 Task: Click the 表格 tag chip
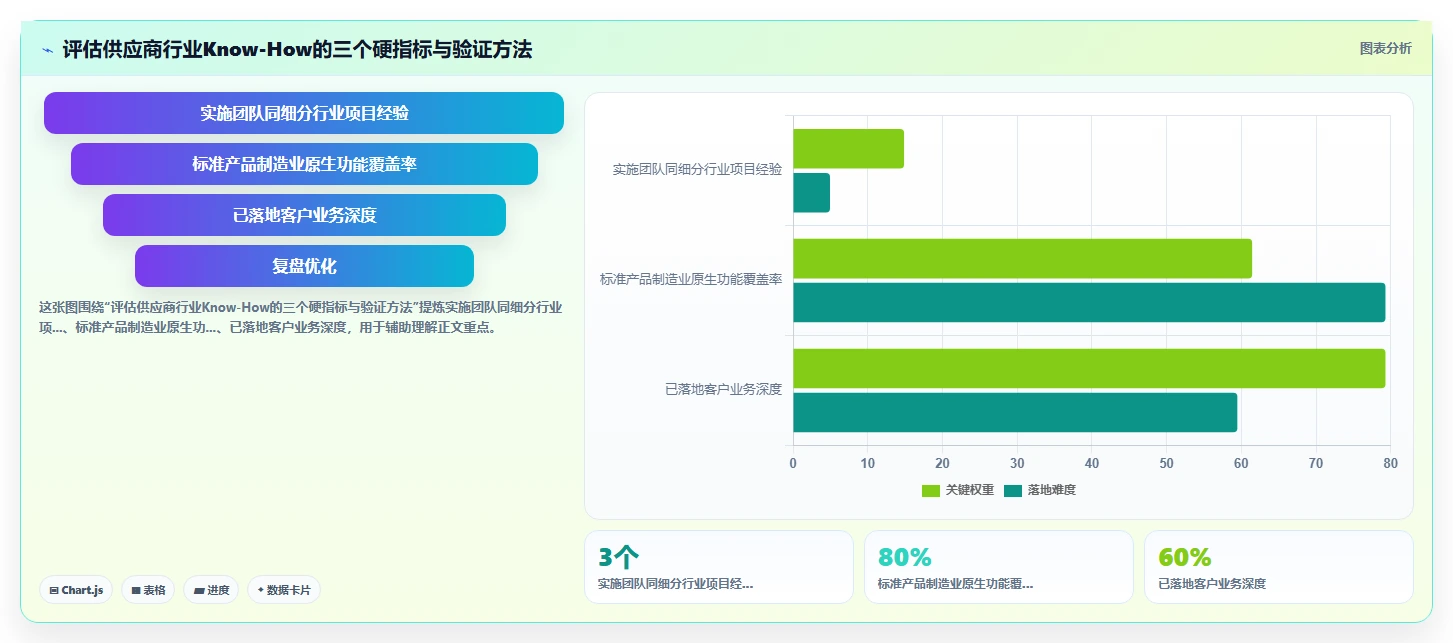tap(148, 590)
